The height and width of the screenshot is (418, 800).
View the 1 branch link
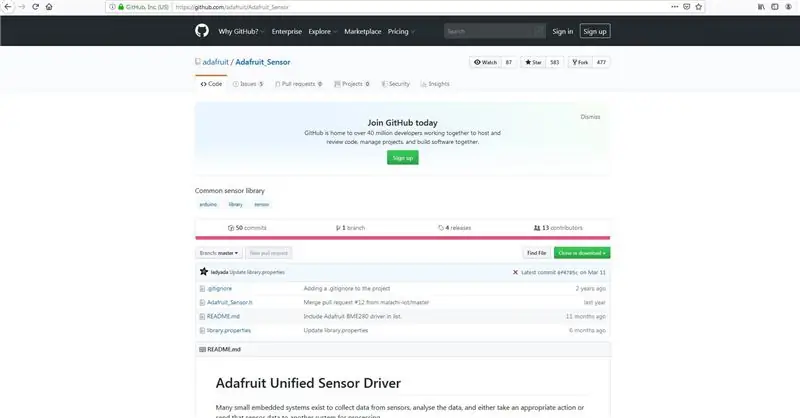point(350,228)
